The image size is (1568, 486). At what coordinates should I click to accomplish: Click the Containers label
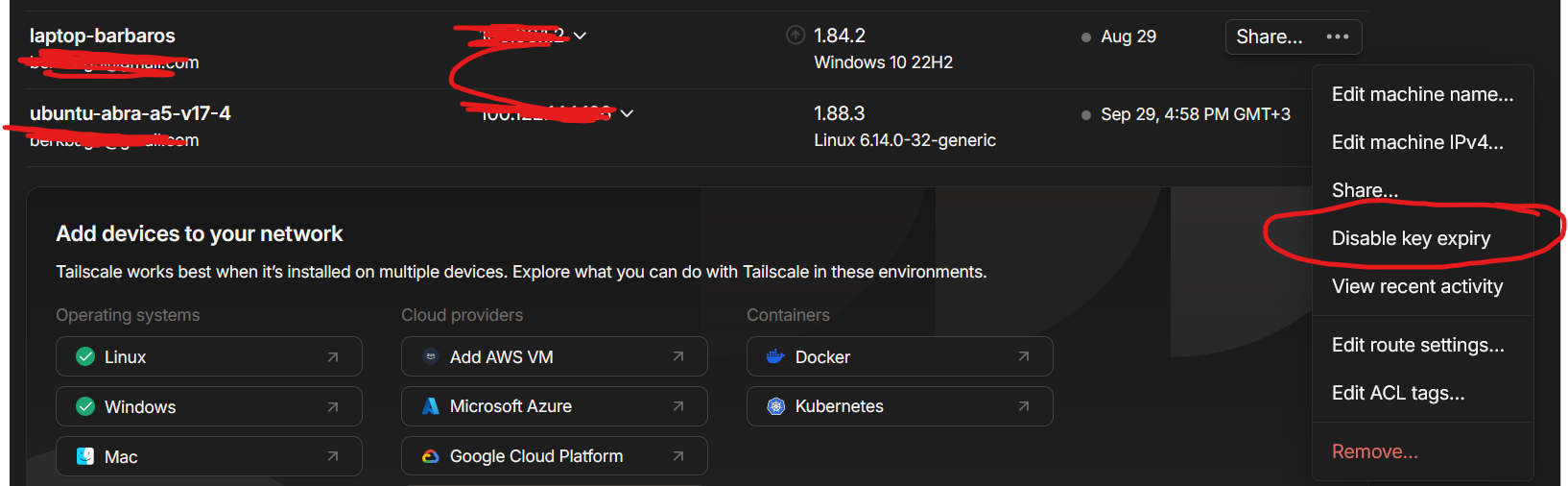789,315
